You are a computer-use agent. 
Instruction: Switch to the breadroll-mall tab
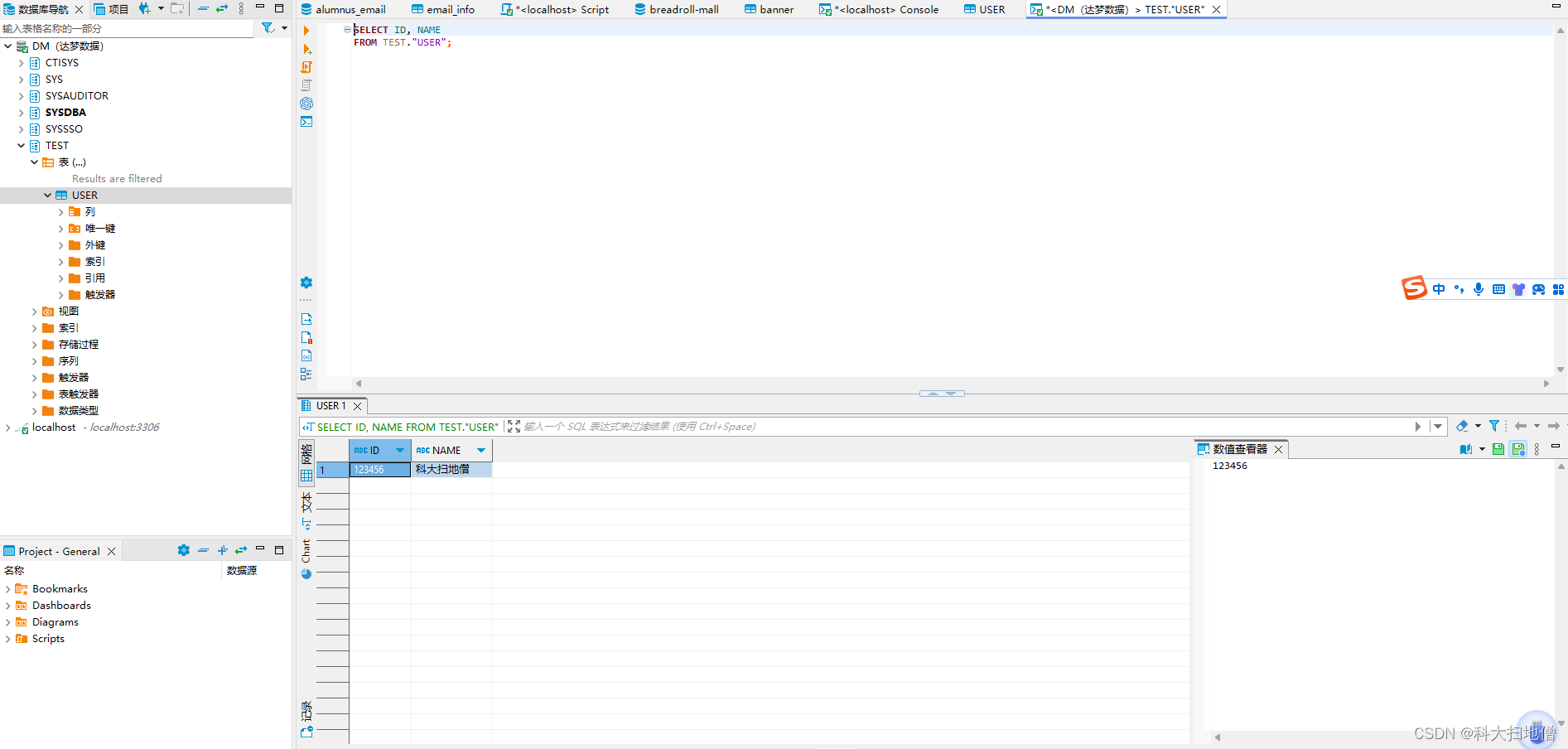683,10
